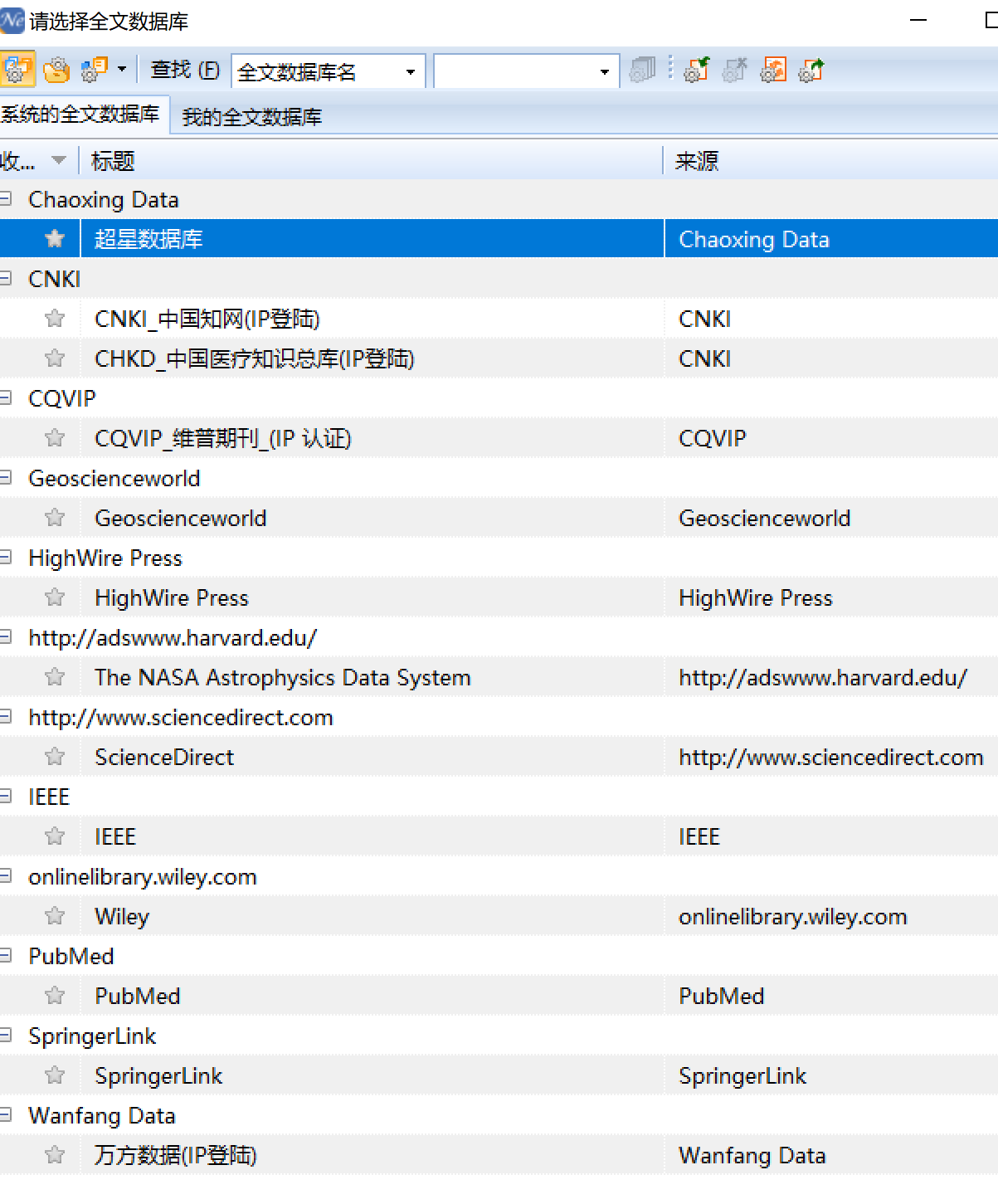998x1204 pixels.
Task: Click the grey gear icon with X mark
Action: [734, 71]
